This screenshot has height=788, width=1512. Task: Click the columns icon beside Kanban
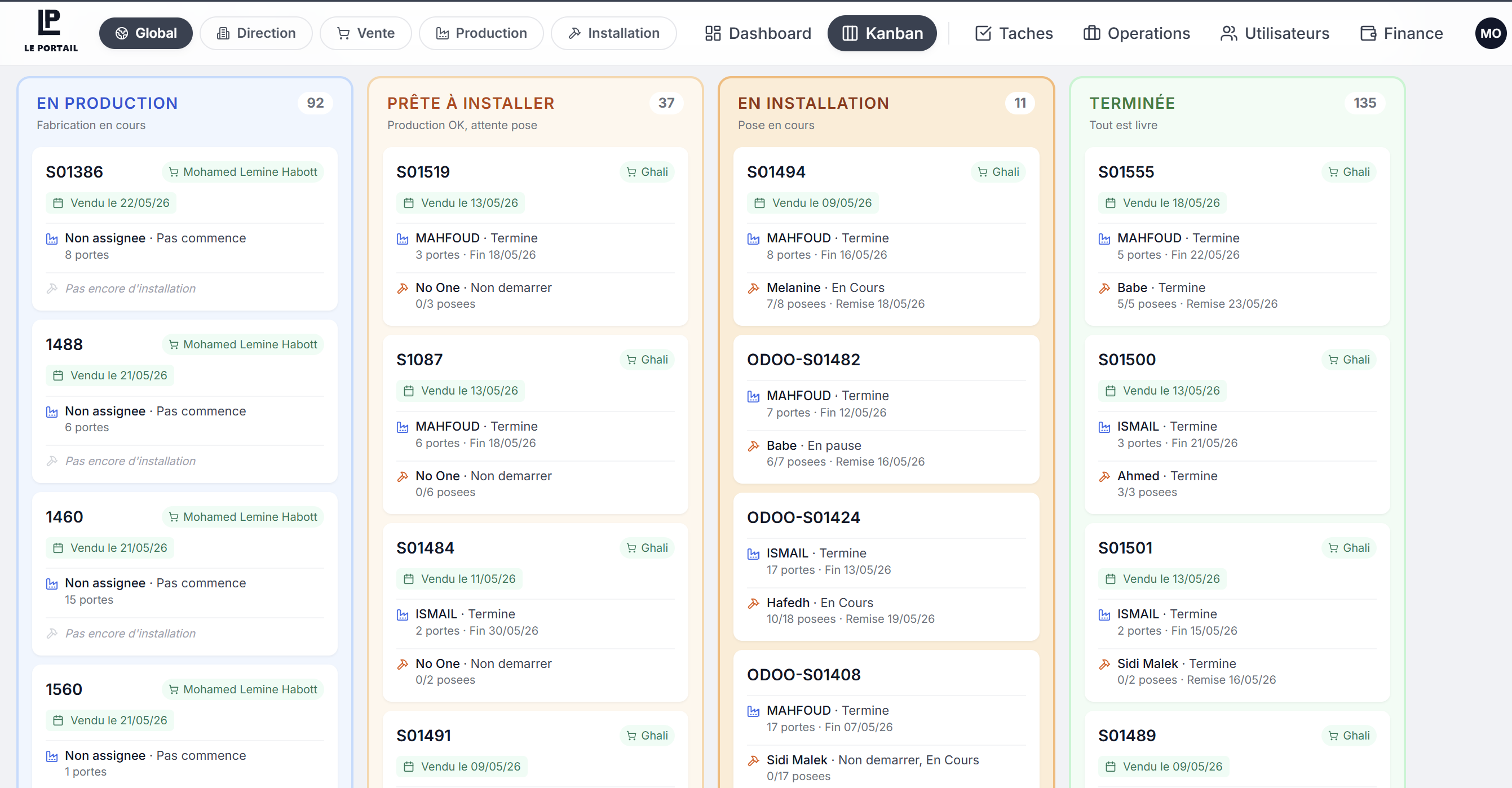(x=850, y=33)
